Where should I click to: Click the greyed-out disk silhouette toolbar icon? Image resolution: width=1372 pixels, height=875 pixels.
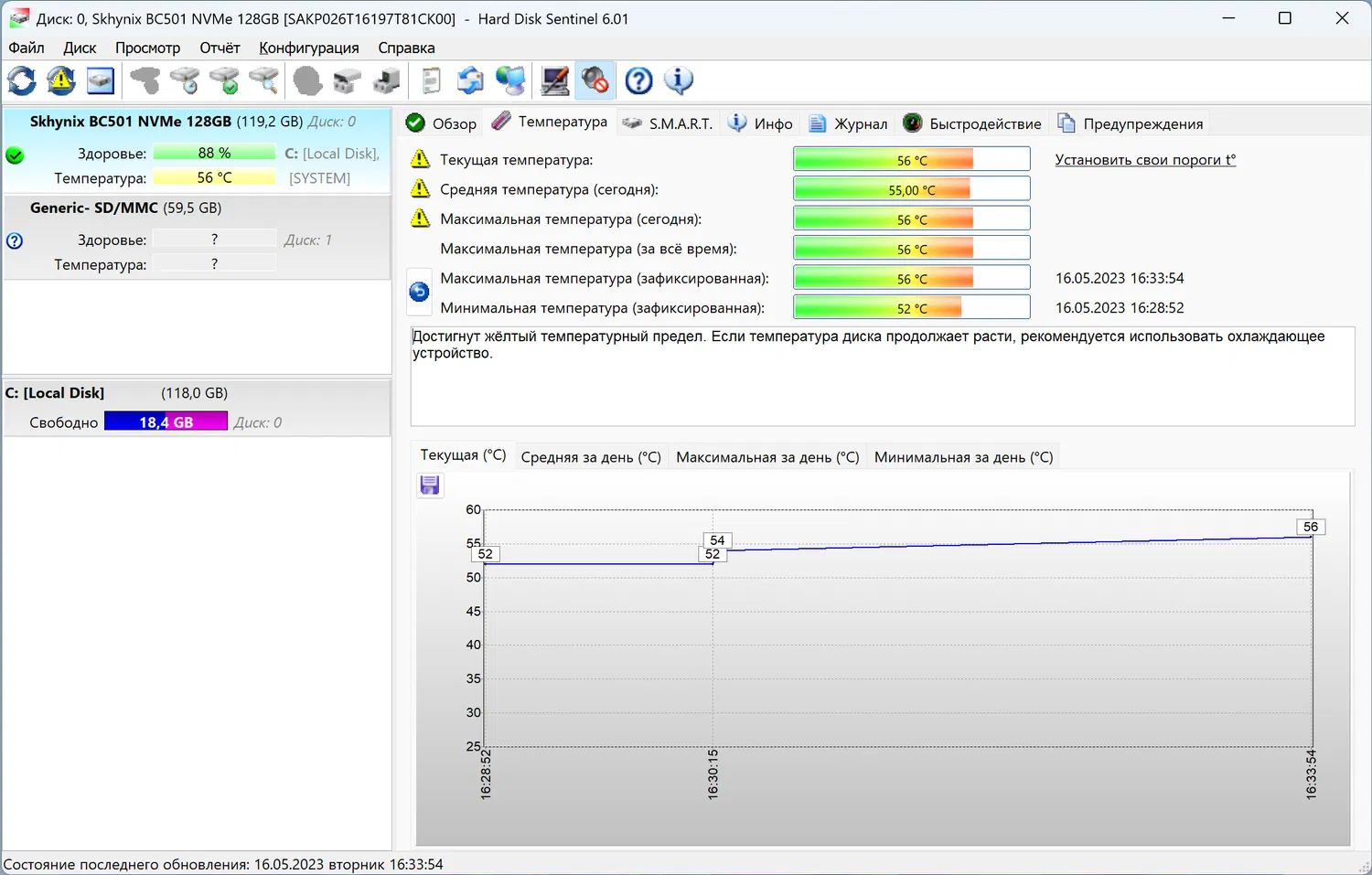click(x=145, y=81)
